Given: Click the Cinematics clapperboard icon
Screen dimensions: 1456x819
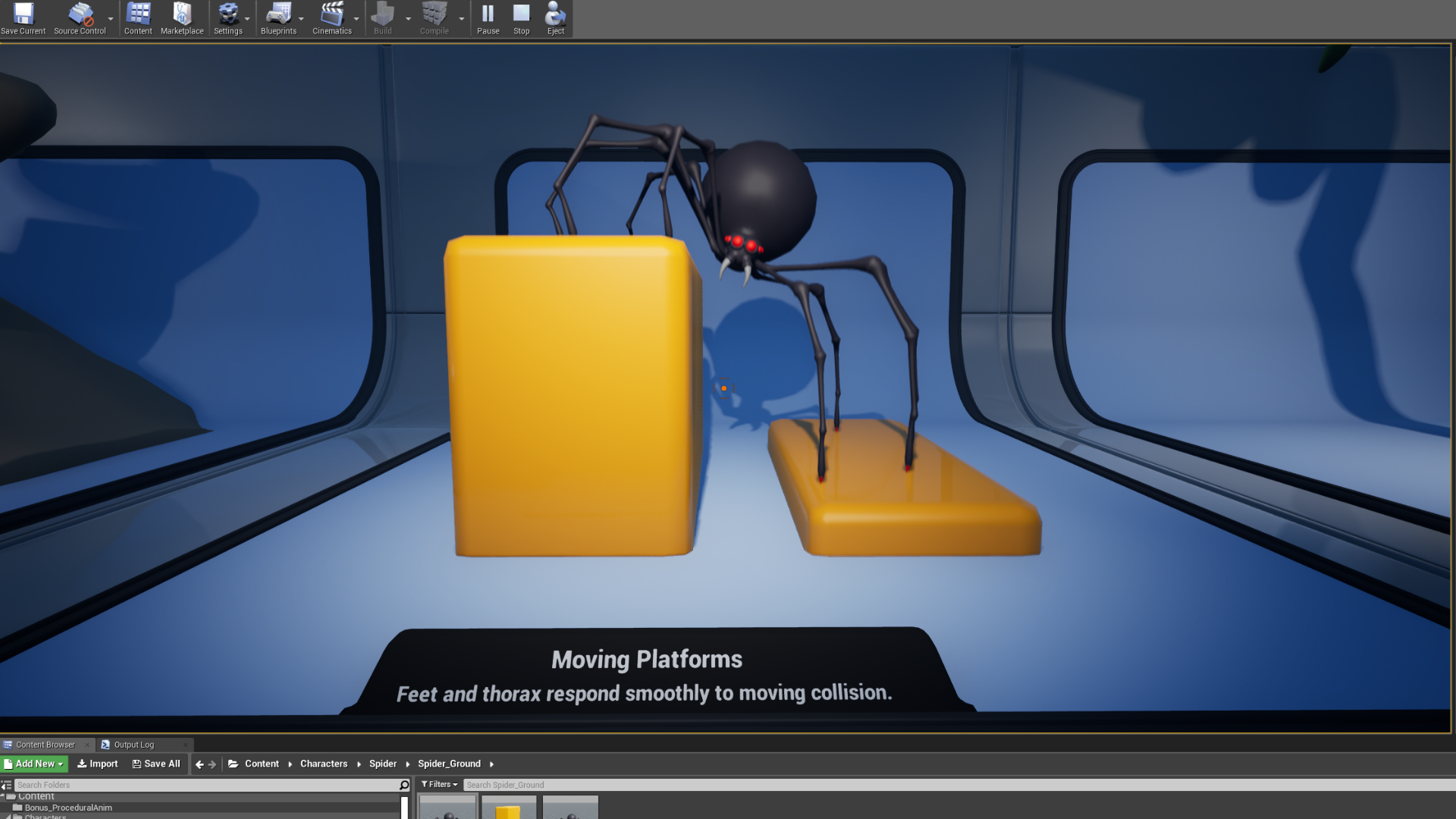Looking at the screenshot, I should (331, 18).
